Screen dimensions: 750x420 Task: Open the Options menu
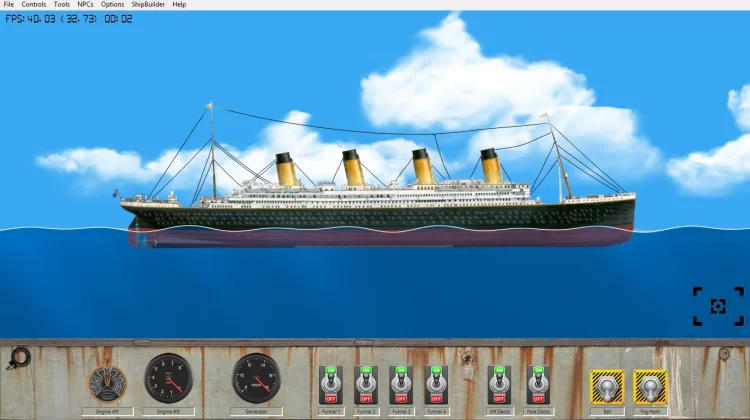pos(112,4)
